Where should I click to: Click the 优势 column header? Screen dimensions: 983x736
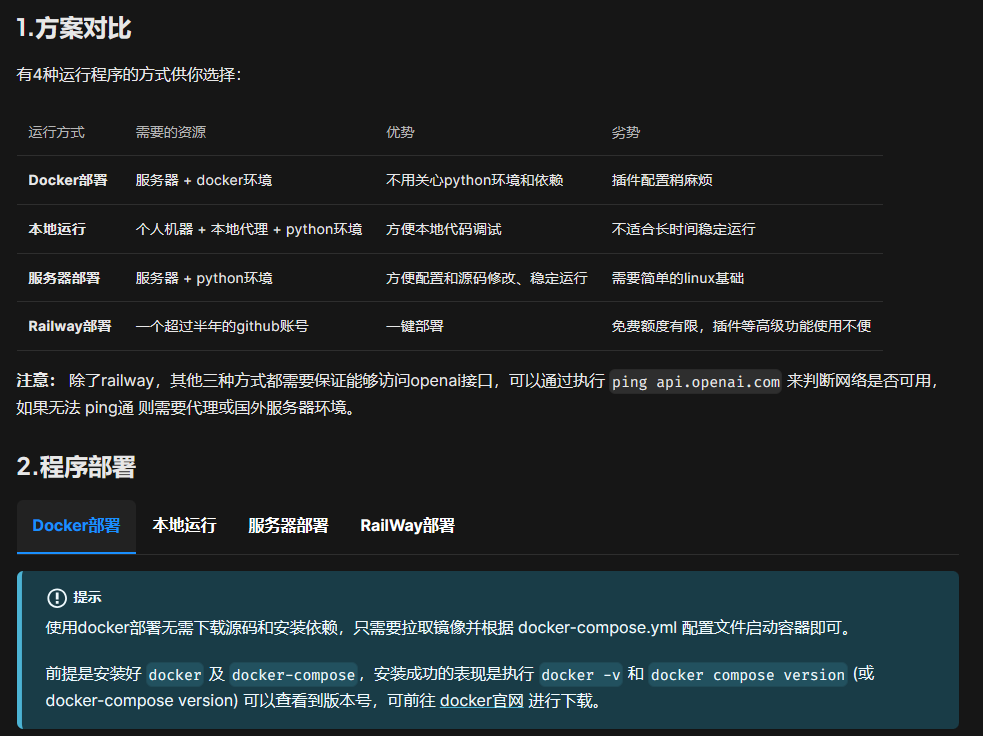[400, 132]
